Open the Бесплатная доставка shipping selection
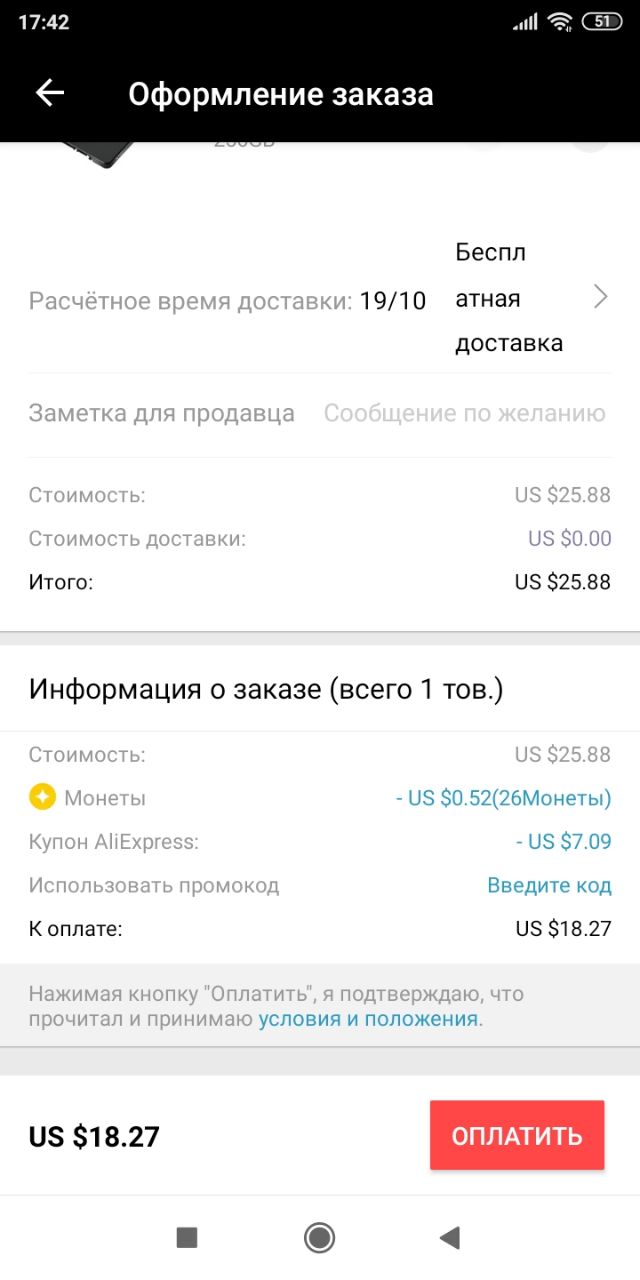This screenshot has width=640, height=1280. point(509,298)
